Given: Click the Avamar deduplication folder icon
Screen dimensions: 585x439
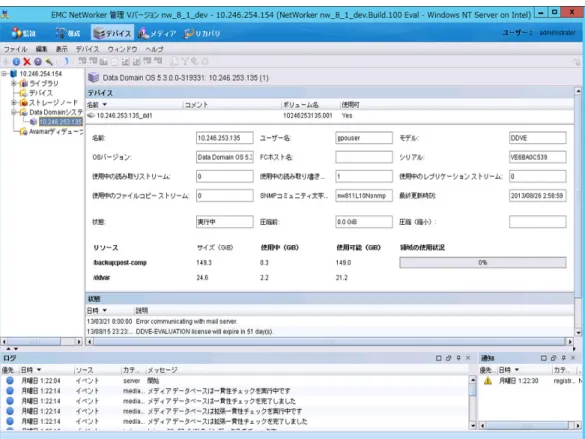Looking at the screenshot, I should pos(24,131).
